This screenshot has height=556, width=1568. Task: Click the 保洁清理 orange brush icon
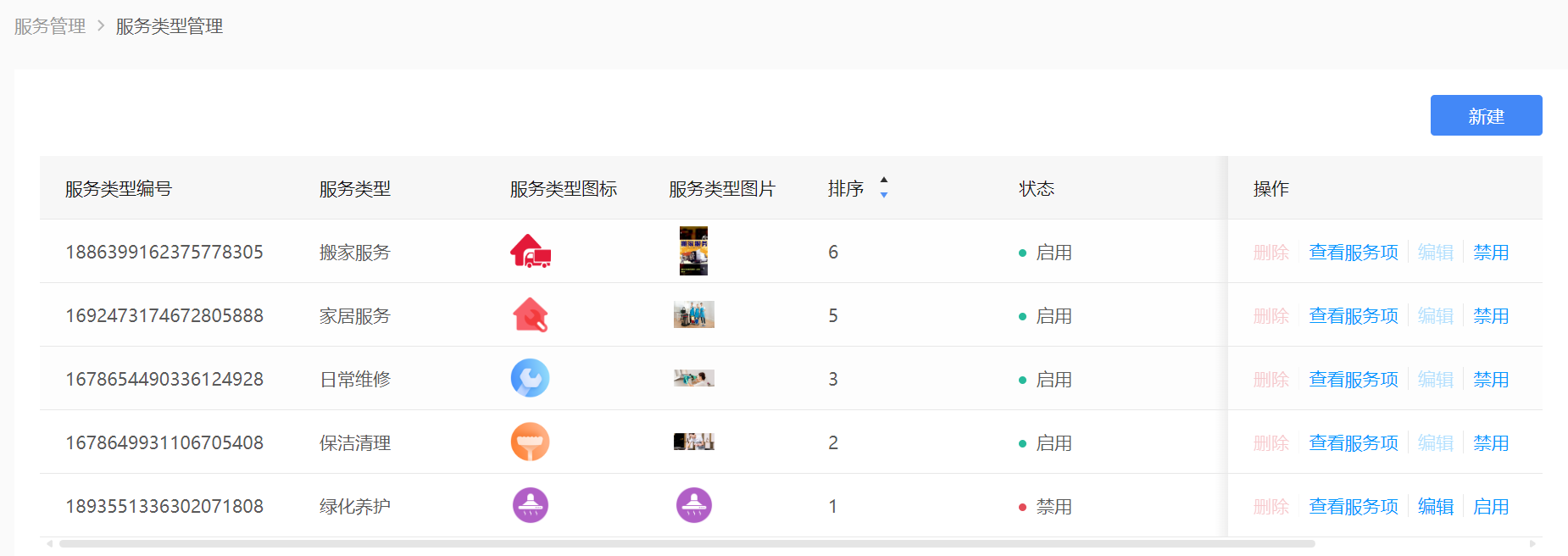[x=531, y=442]
